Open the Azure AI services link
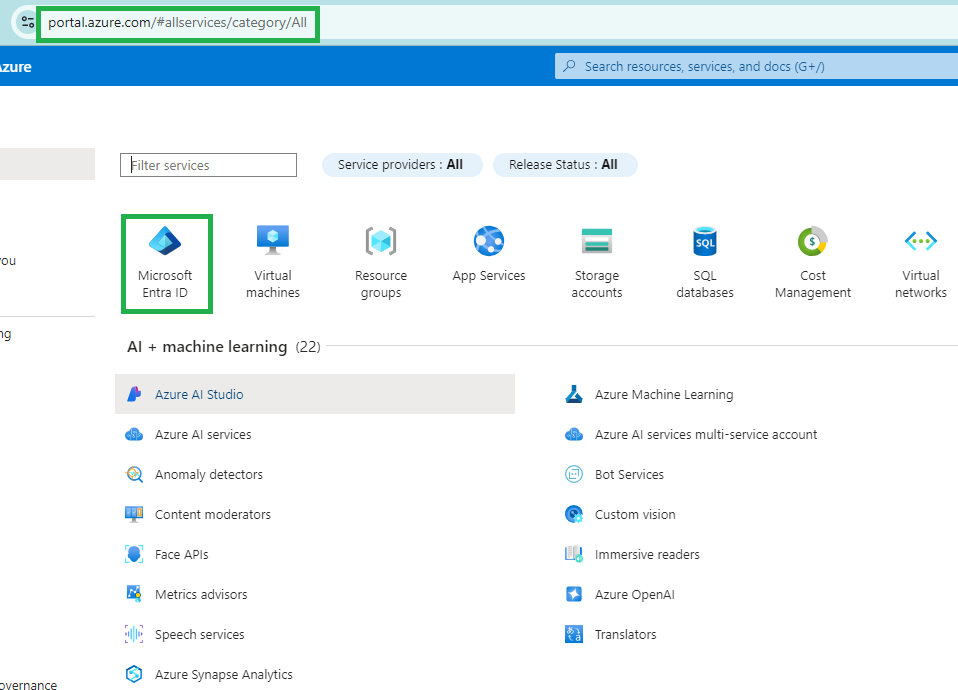 203,435
